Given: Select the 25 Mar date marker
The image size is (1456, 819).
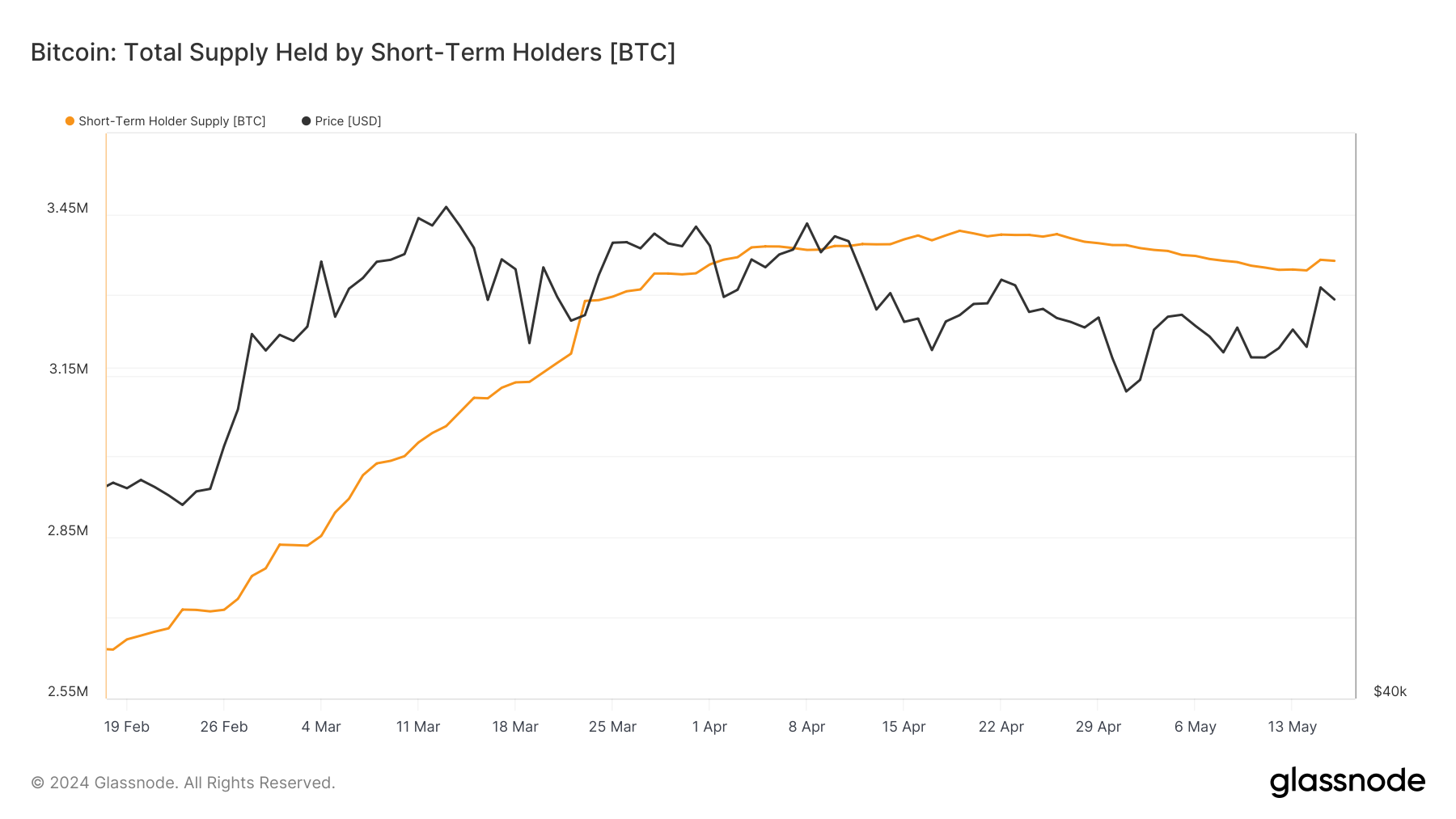Looking at the screenshot, I should (612, 727).
